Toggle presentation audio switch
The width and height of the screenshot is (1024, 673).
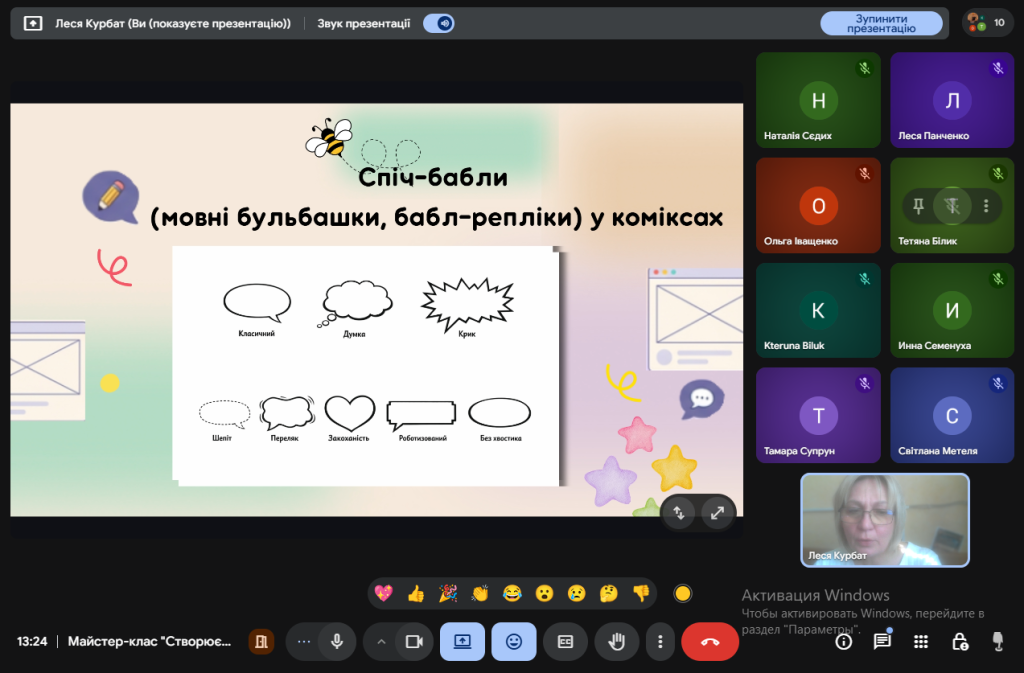point(438,23)
